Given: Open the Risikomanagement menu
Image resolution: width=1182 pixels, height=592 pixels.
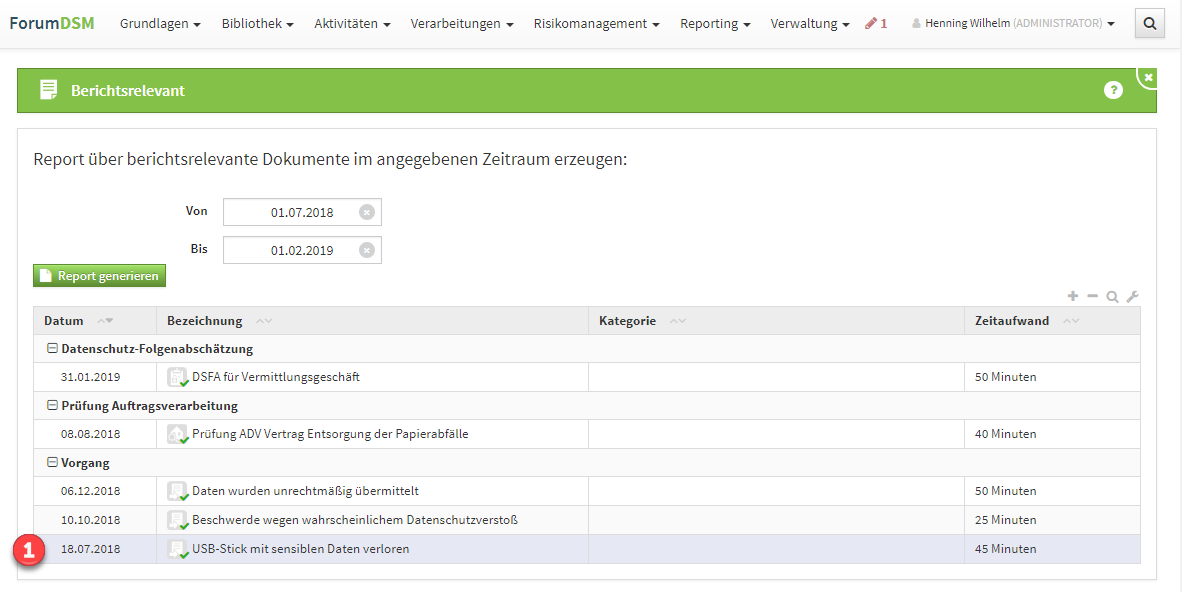Looking at the screenshot, I should 596,23.
